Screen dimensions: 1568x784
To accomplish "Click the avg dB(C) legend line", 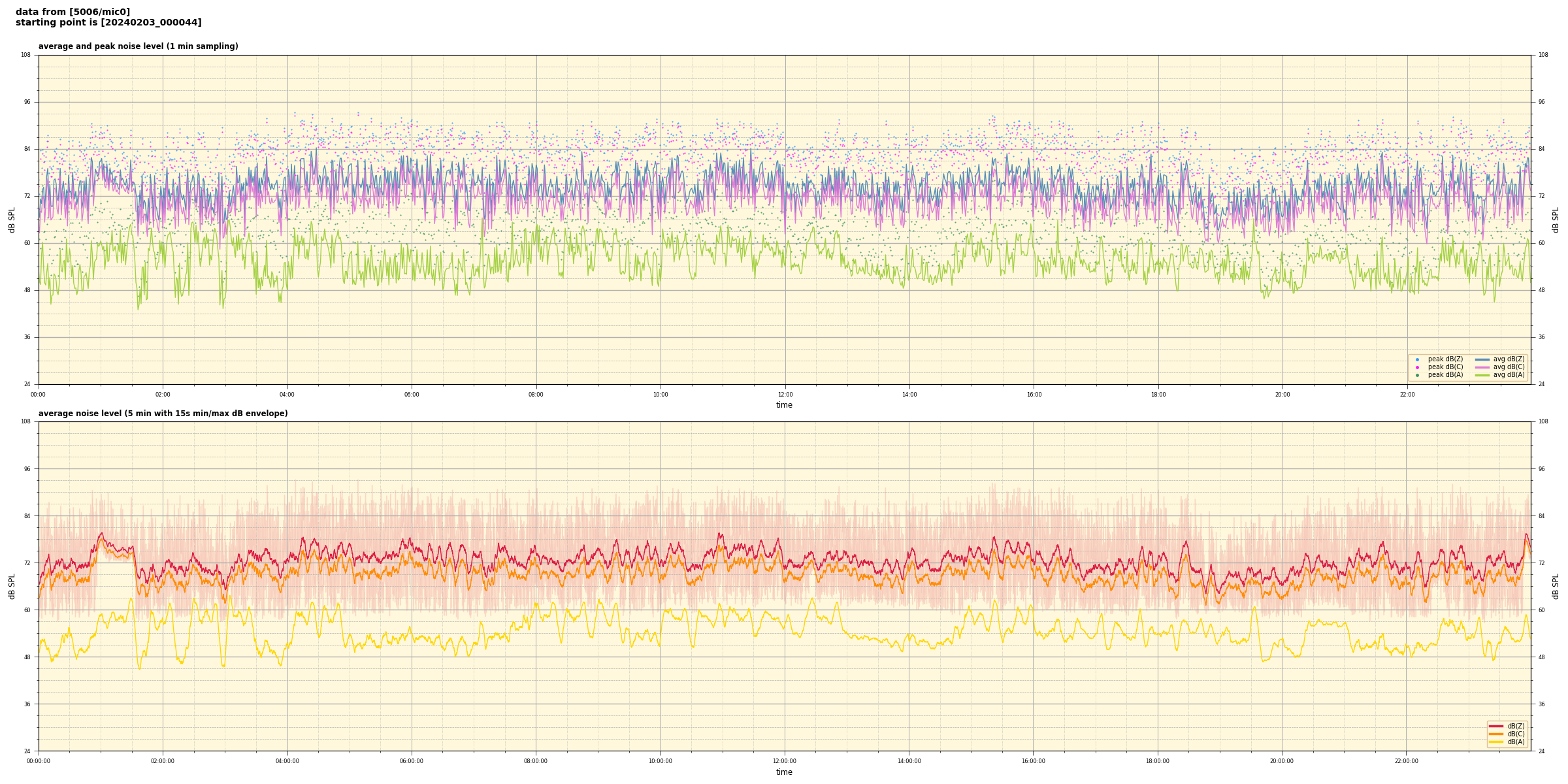I will click(x=1482, y=367).
